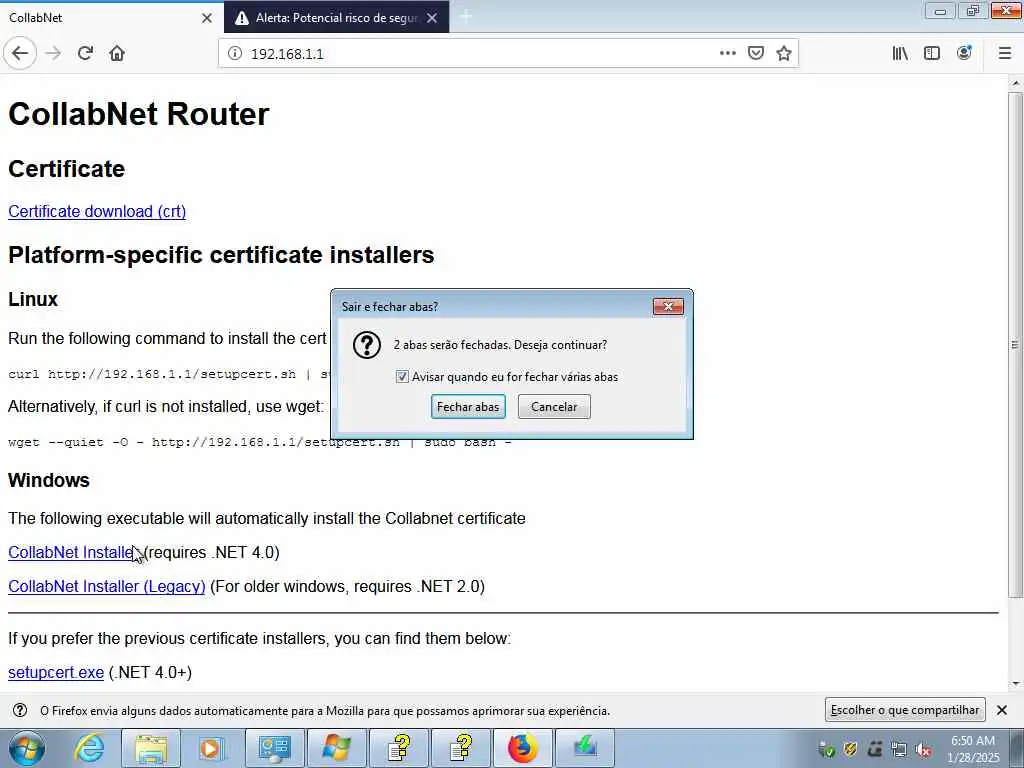Close the CollabNet tab
This screenshot has width=1024, height=768.
207,18
